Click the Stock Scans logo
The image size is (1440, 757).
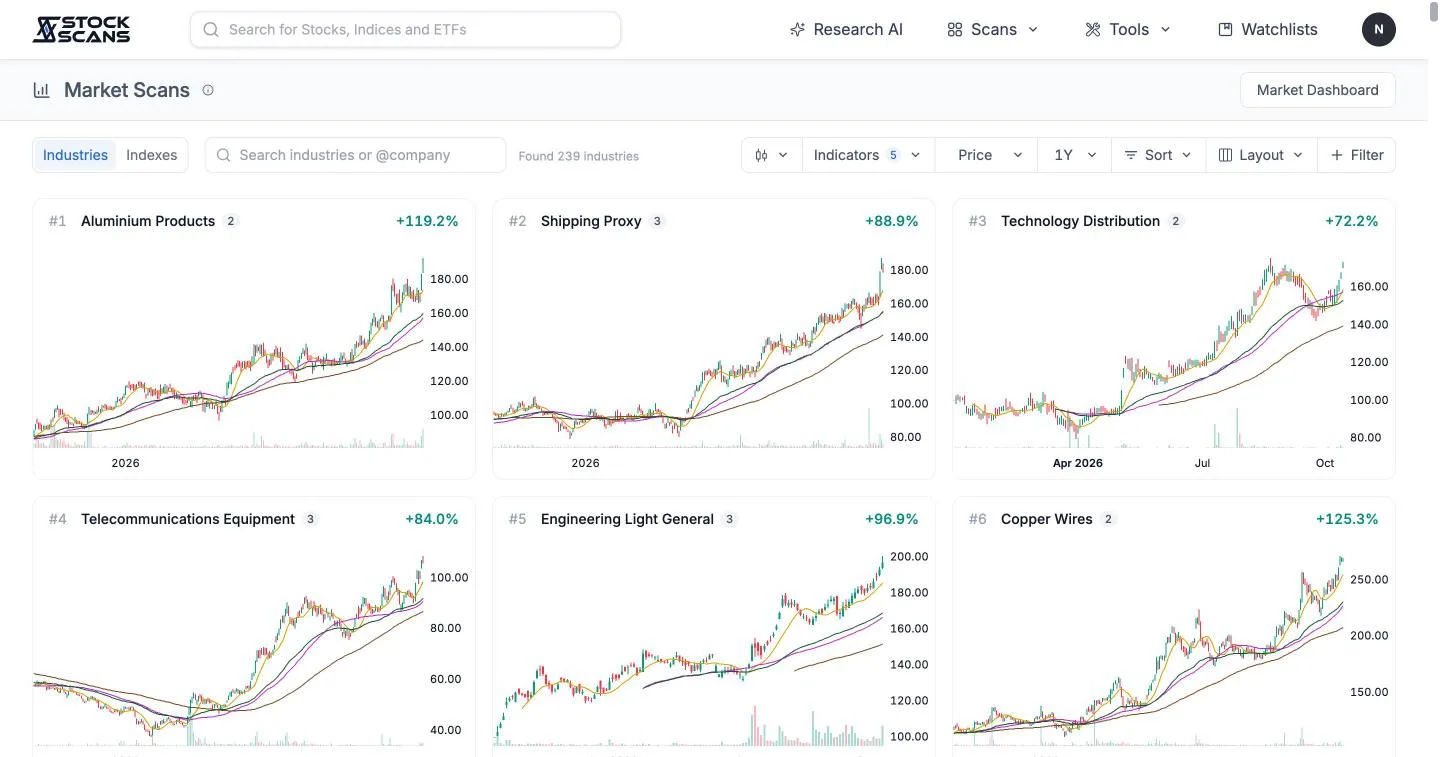tap(81, 29)
